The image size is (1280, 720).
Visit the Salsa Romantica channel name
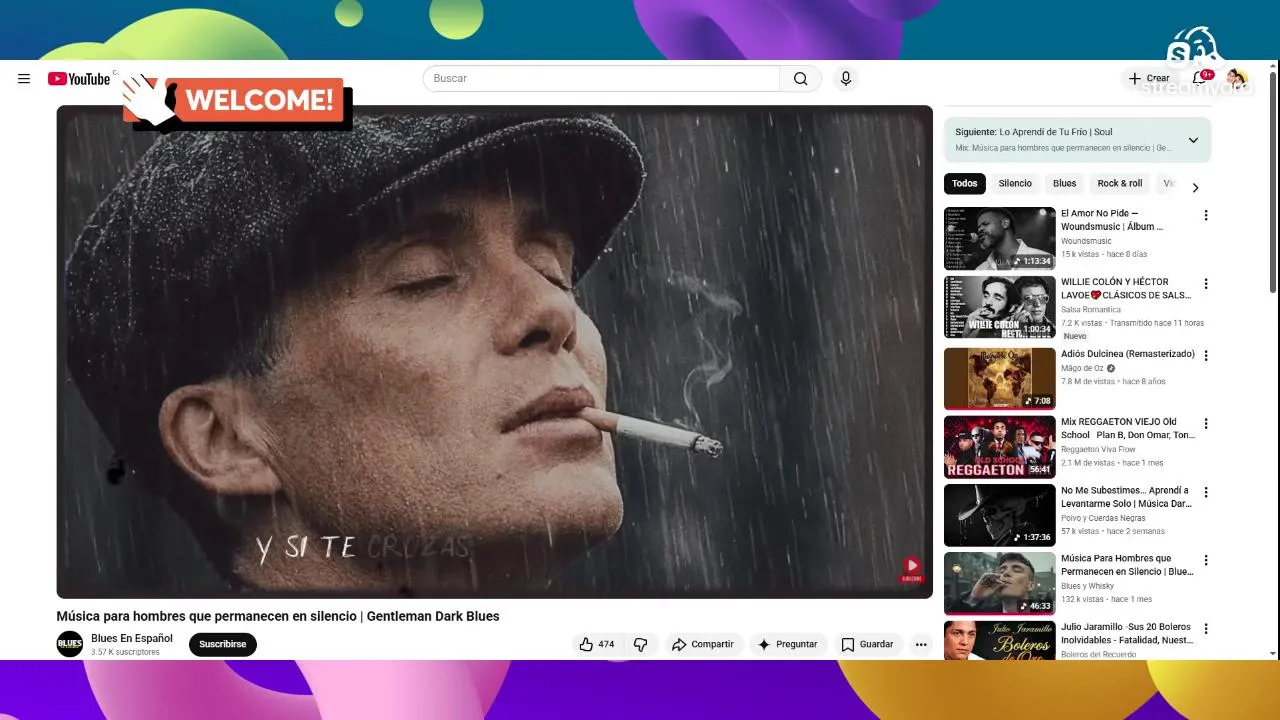(1091, 310)
